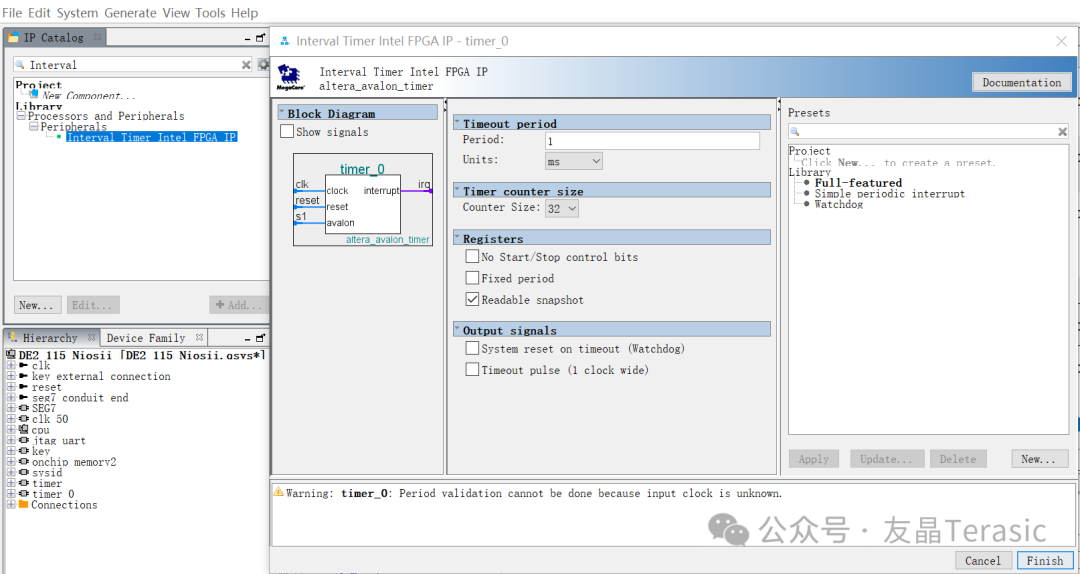Close the Device Family tab via its X

point(199,338)
